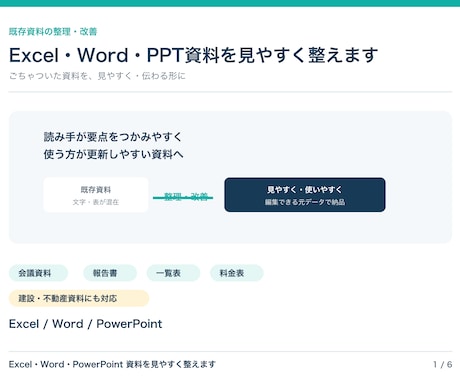Click the 文字・表が混在 caption
This screenshot has height=380, width=460.
pos(96,202)
